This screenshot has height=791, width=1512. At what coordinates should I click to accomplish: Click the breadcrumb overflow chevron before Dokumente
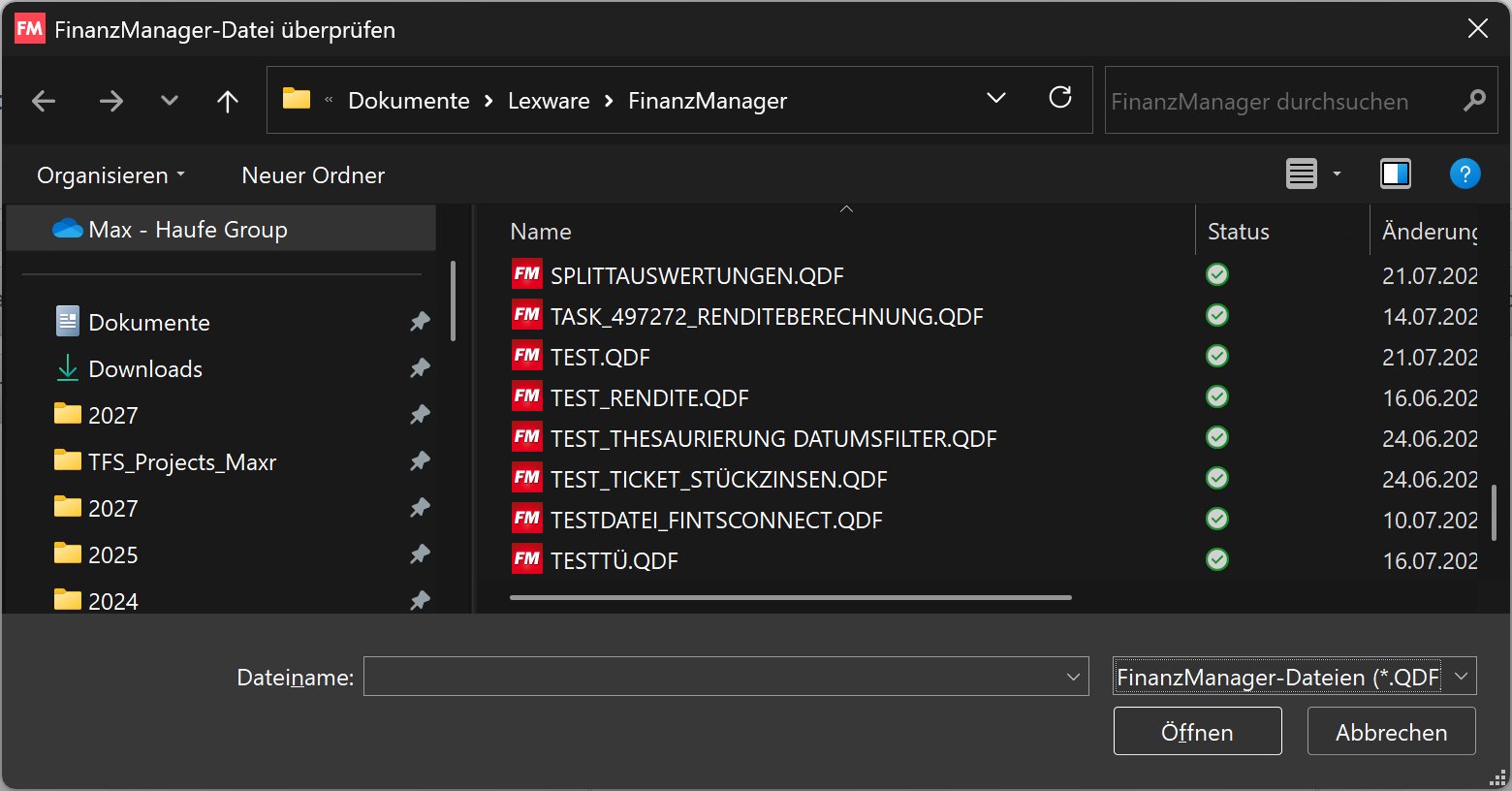point(329,100)
